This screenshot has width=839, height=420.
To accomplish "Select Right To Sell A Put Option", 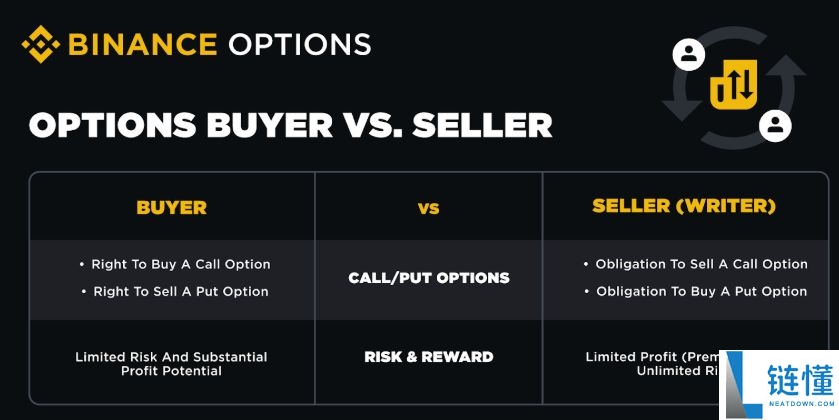I will pyautogui.click(x=181, y=292).
